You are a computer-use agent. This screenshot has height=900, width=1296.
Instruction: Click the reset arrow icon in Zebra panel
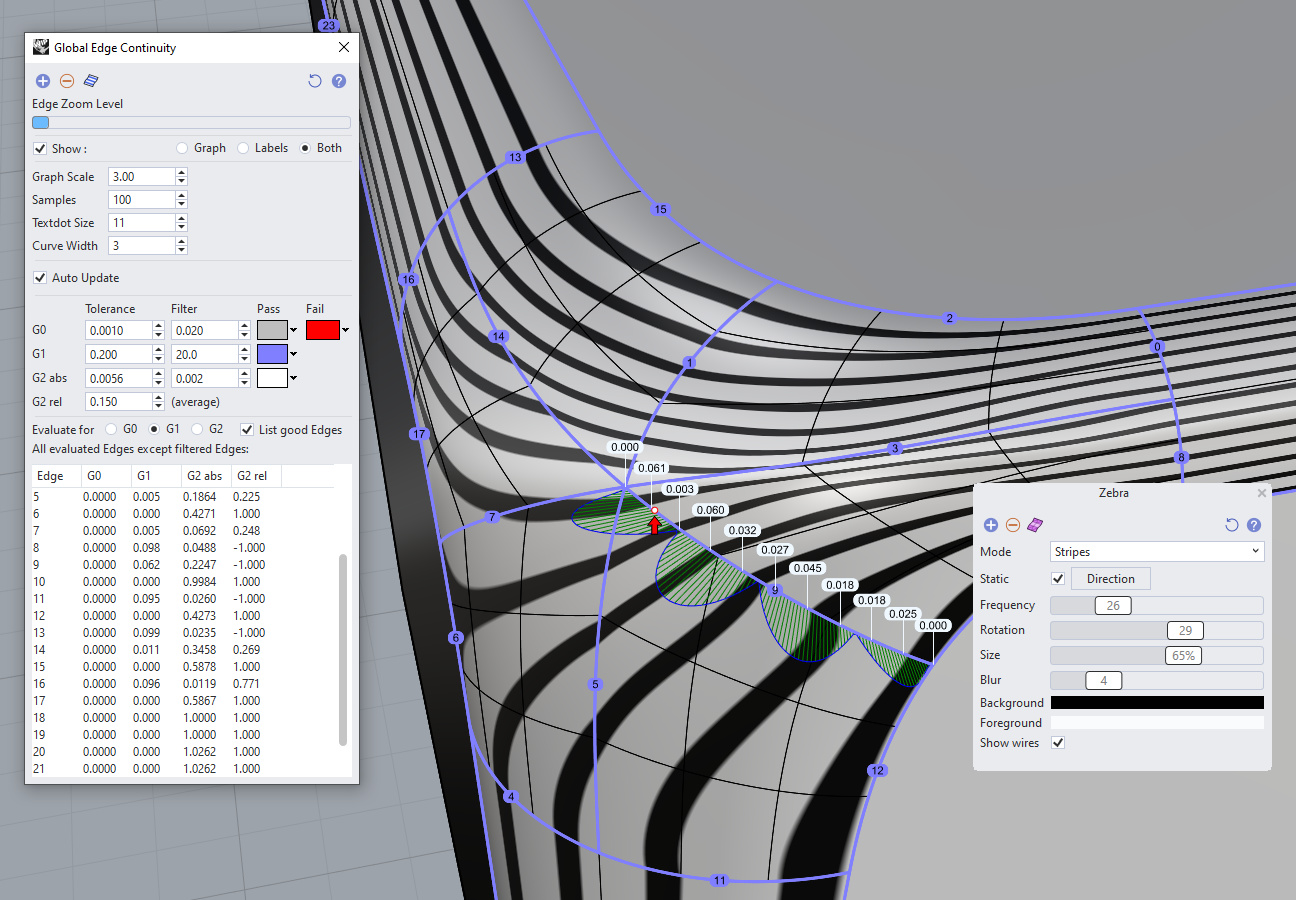[1232, 525]
